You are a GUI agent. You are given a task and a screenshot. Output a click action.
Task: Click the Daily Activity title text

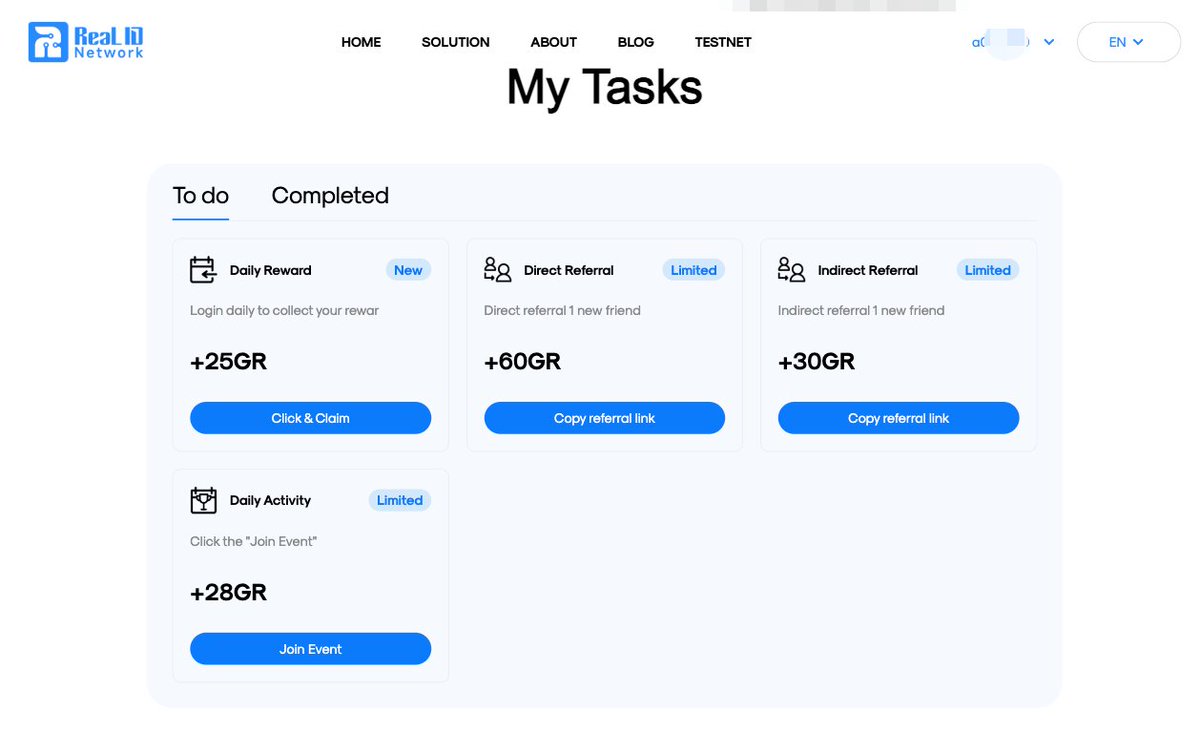click(x=270, y=500)
